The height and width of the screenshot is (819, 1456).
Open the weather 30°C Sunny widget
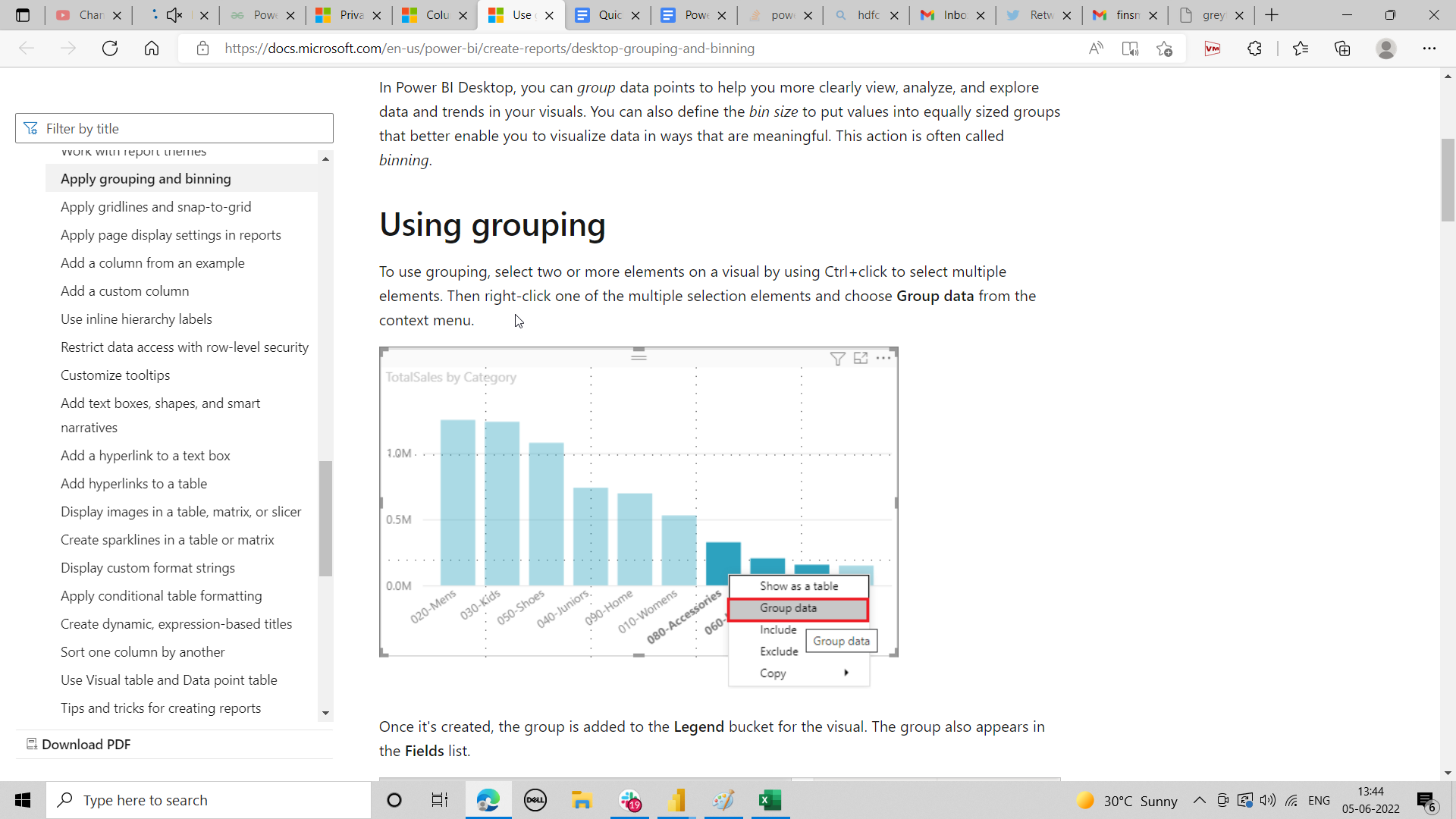point(1128,801)
